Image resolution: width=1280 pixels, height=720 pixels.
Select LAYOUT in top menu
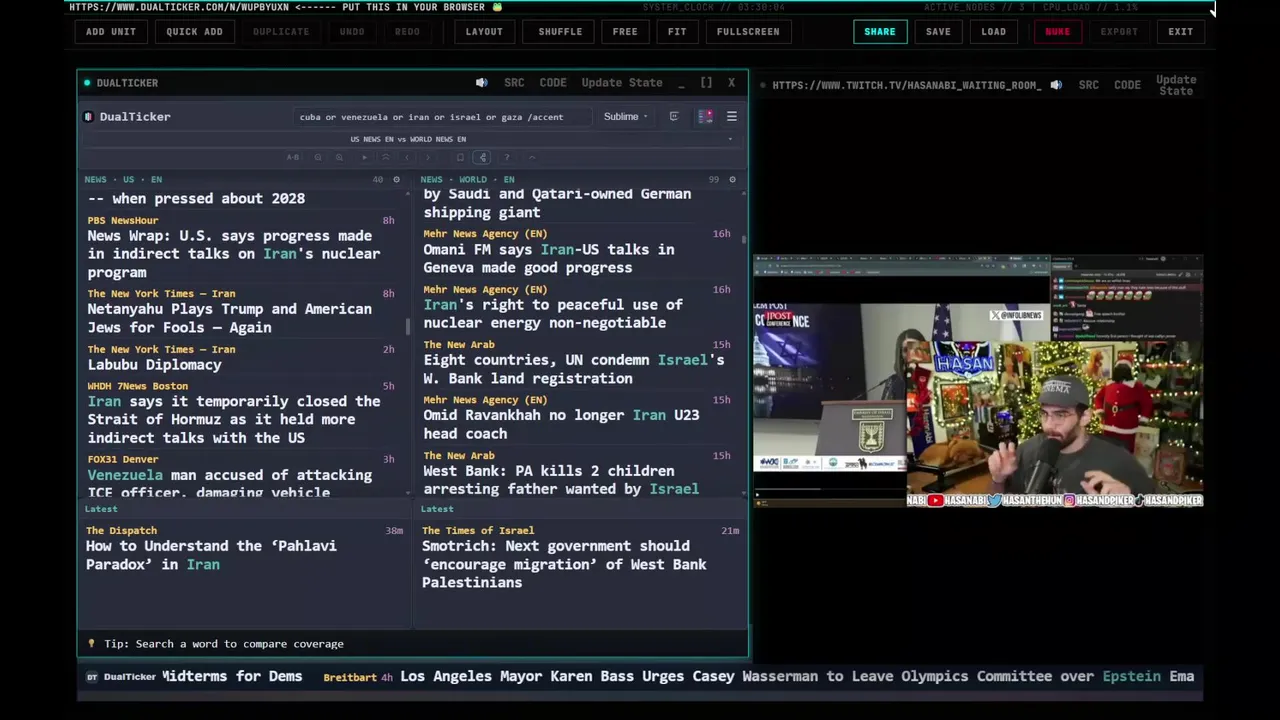[x=484, y=32]
